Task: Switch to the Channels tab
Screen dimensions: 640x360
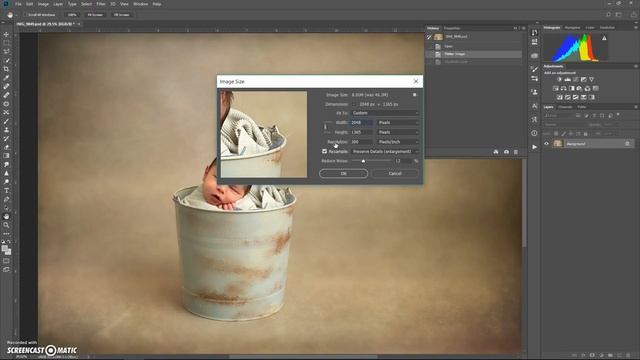Action: (x=565, y=107)
